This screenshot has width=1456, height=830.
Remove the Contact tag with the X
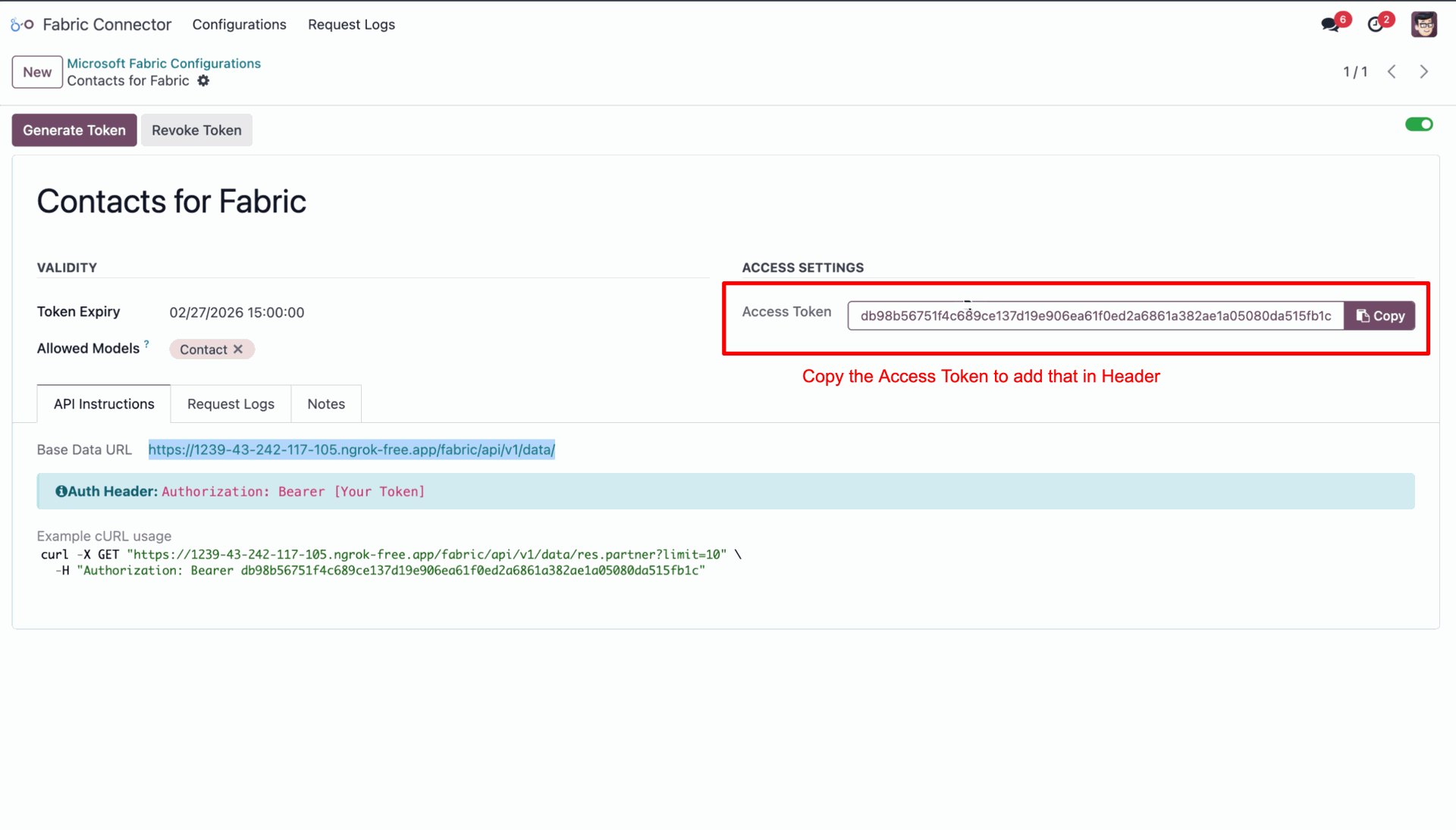238,349
